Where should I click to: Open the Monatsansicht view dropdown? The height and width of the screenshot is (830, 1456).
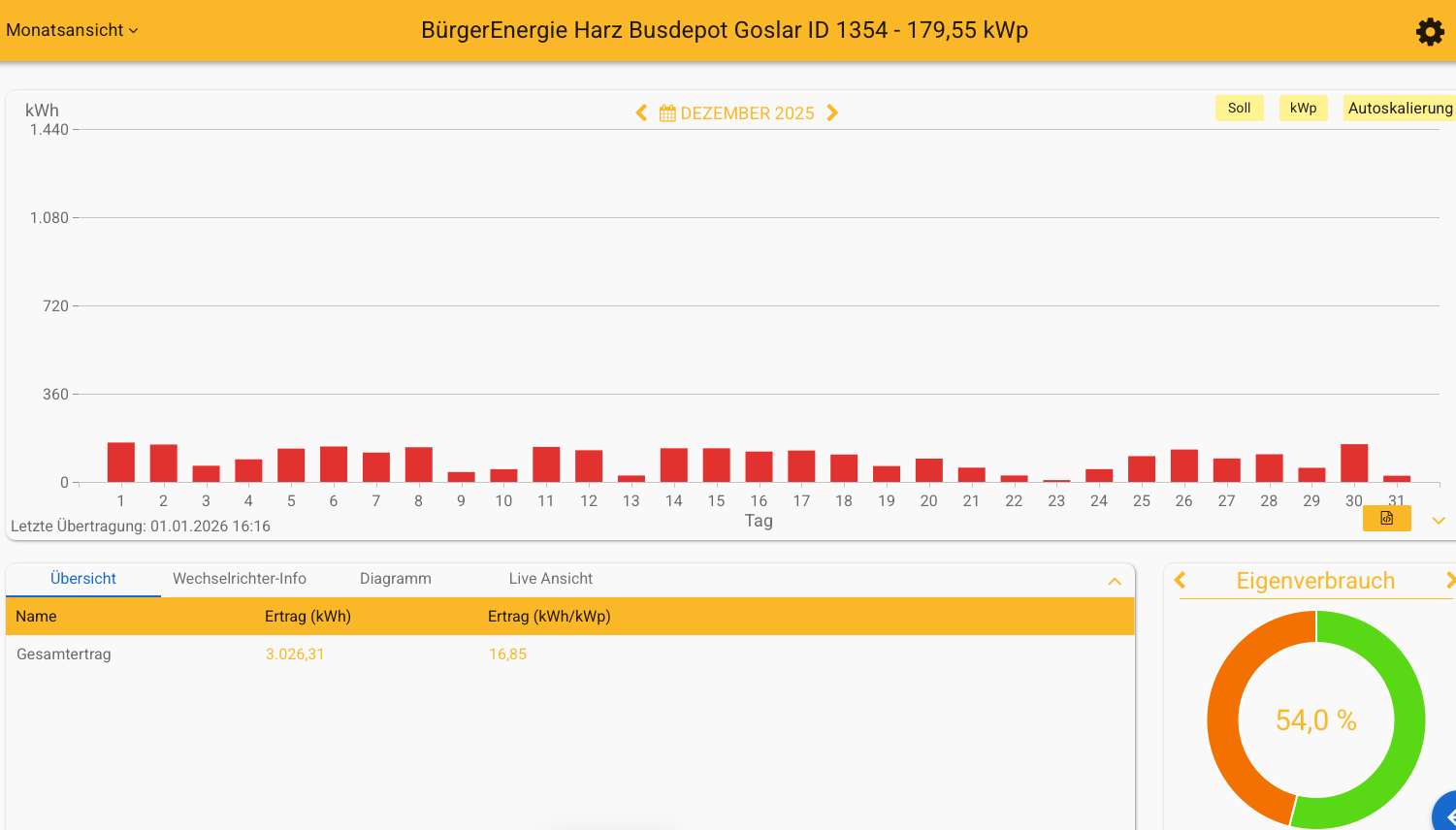[72, 30]
